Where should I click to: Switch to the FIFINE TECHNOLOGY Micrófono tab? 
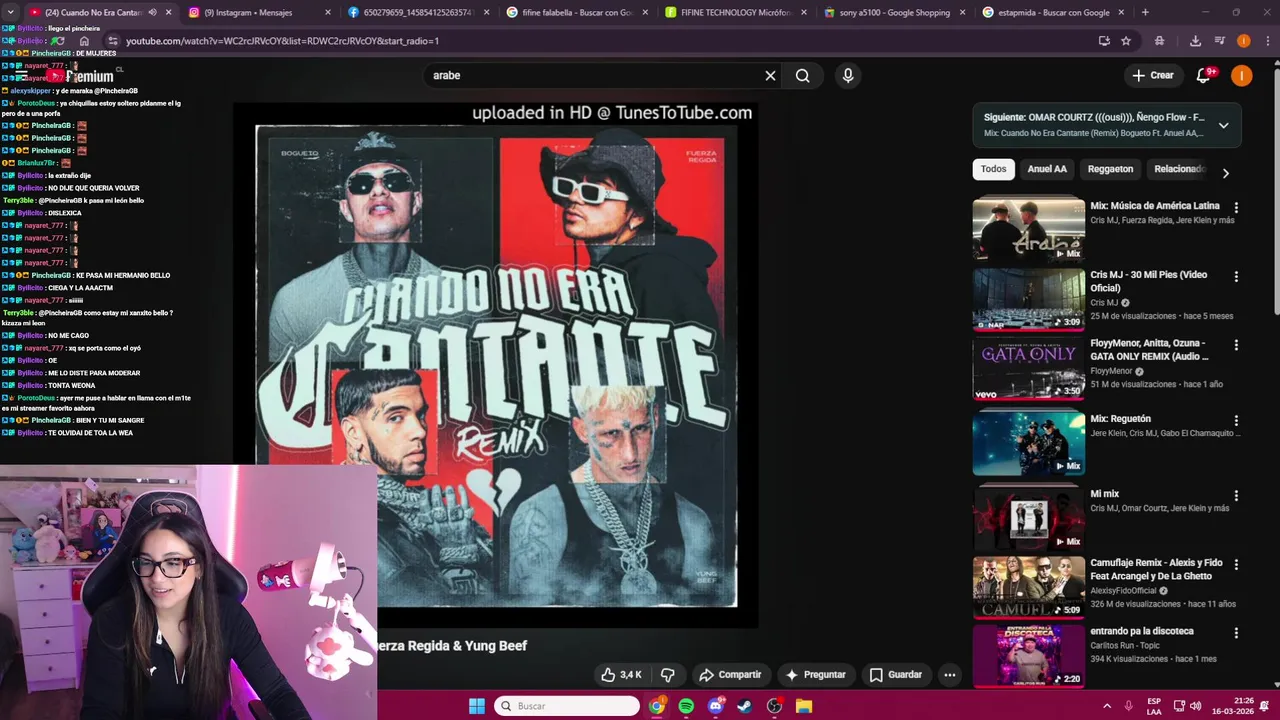click(x=735, y=13)
